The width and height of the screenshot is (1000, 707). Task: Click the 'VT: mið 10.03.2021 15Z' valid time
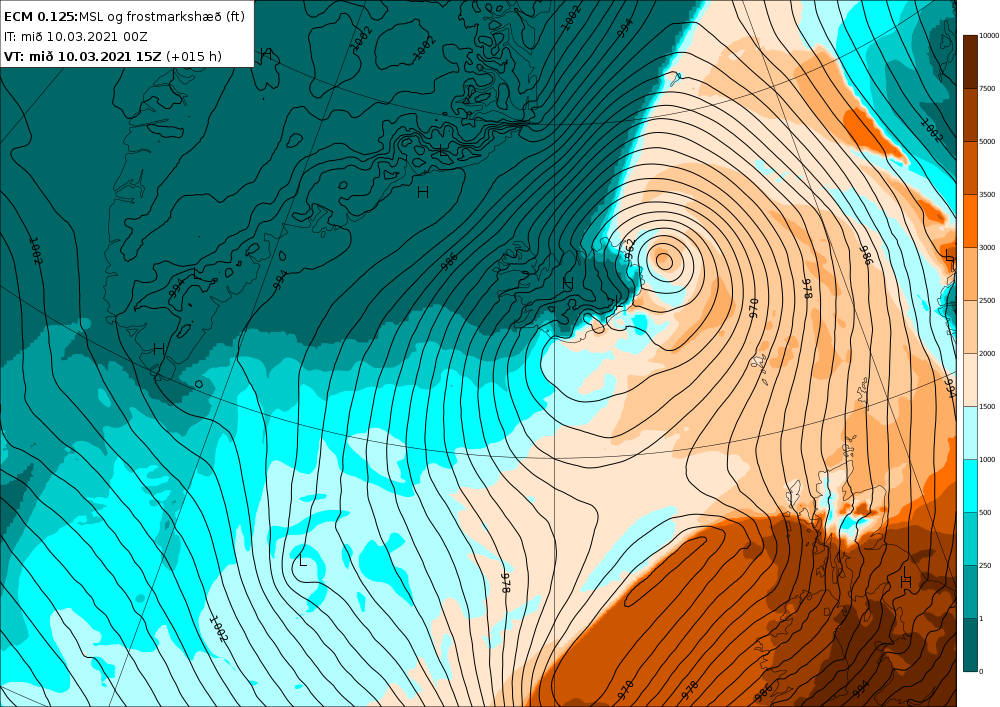[x=83, y=56]
